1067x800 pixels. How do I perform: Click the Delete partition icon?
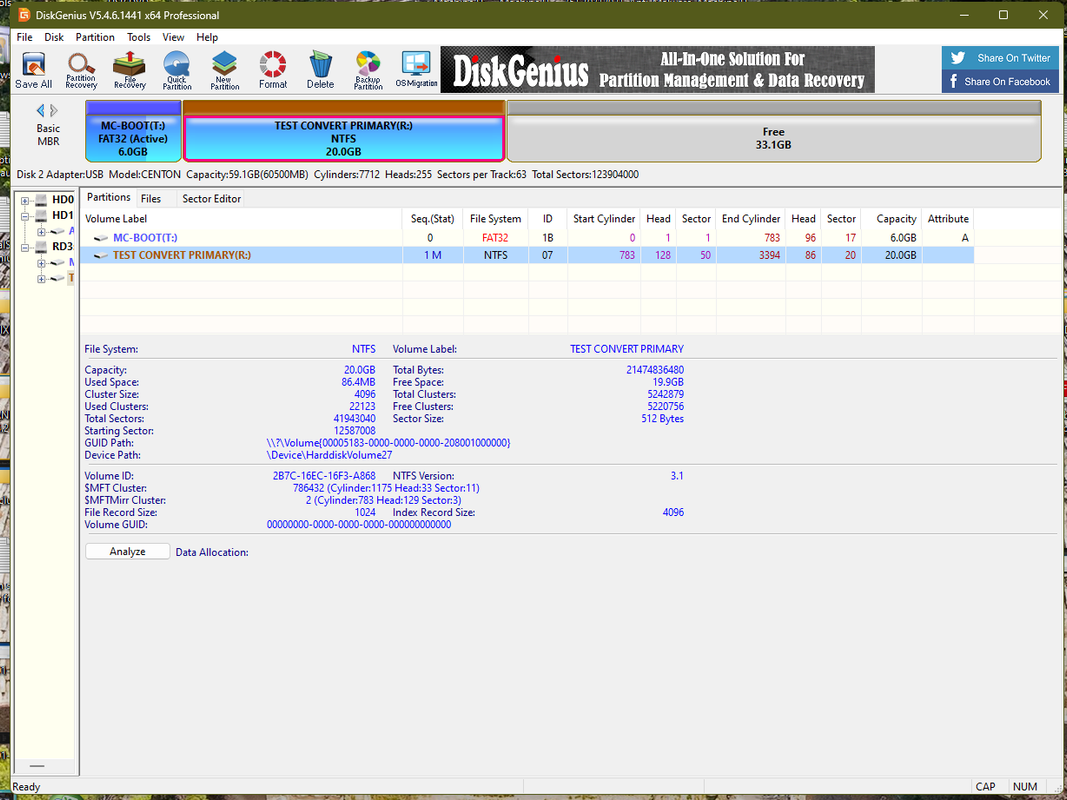point(320,70)
